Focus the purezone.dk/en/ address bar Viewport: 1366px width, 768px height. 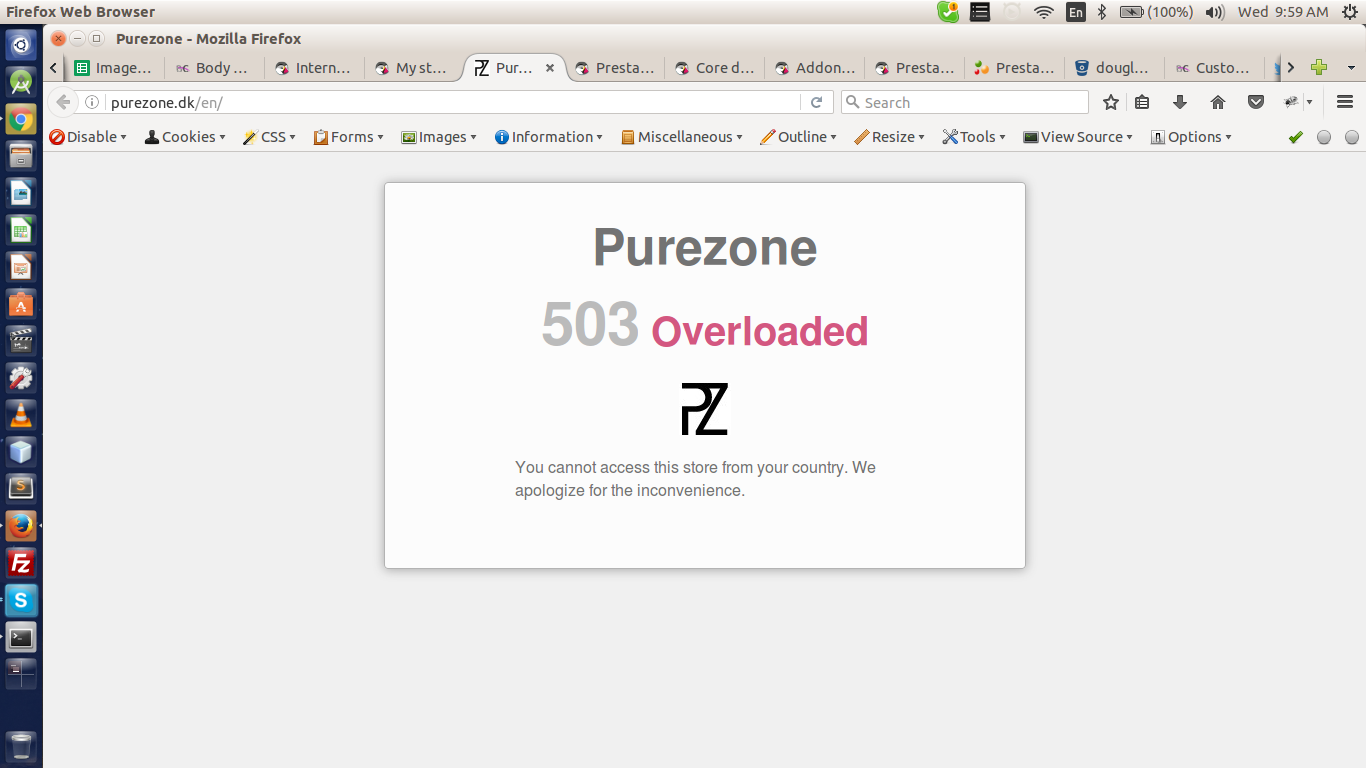[x=453, y=102]
